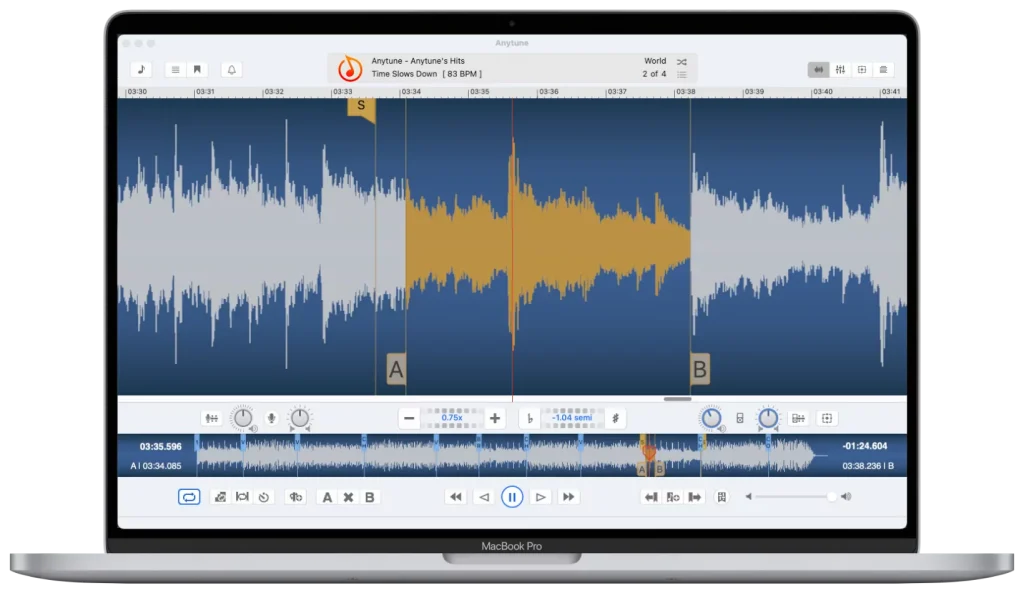
Task: Open the EQ faders icon left of knobs
Action: pos(212,418)
